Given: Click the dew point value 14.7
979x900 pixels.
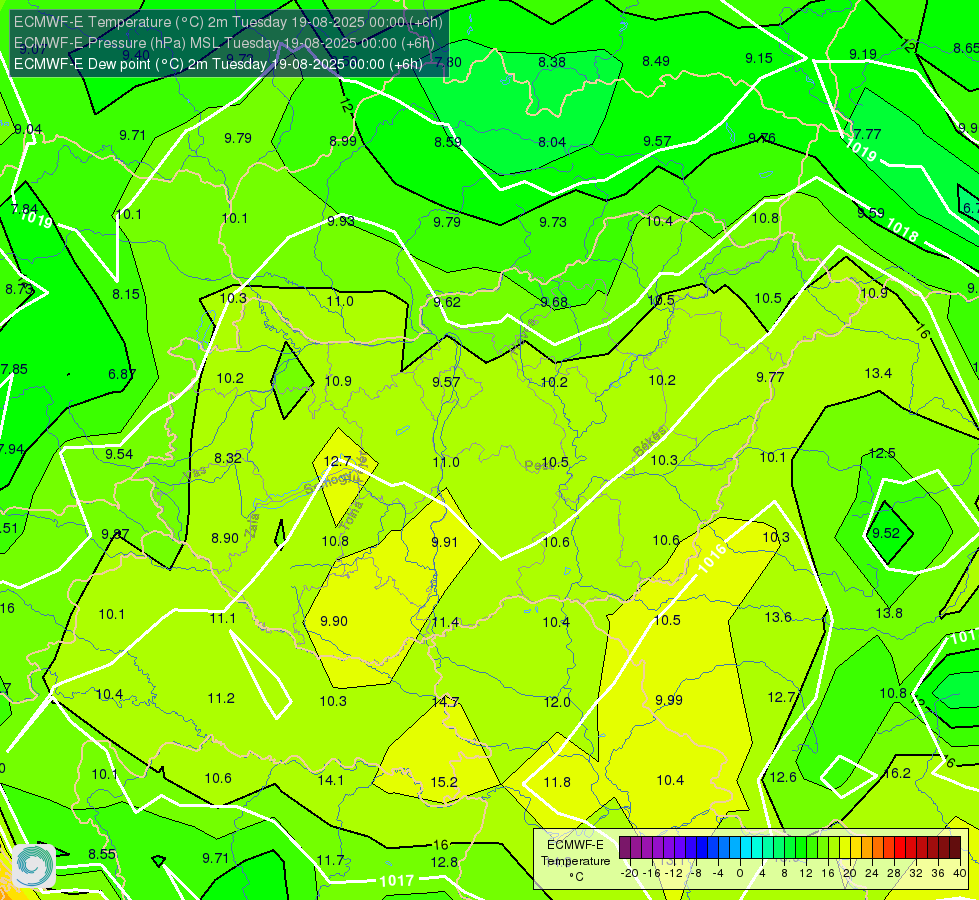Looking at the screenshot, I should point(446,702).
